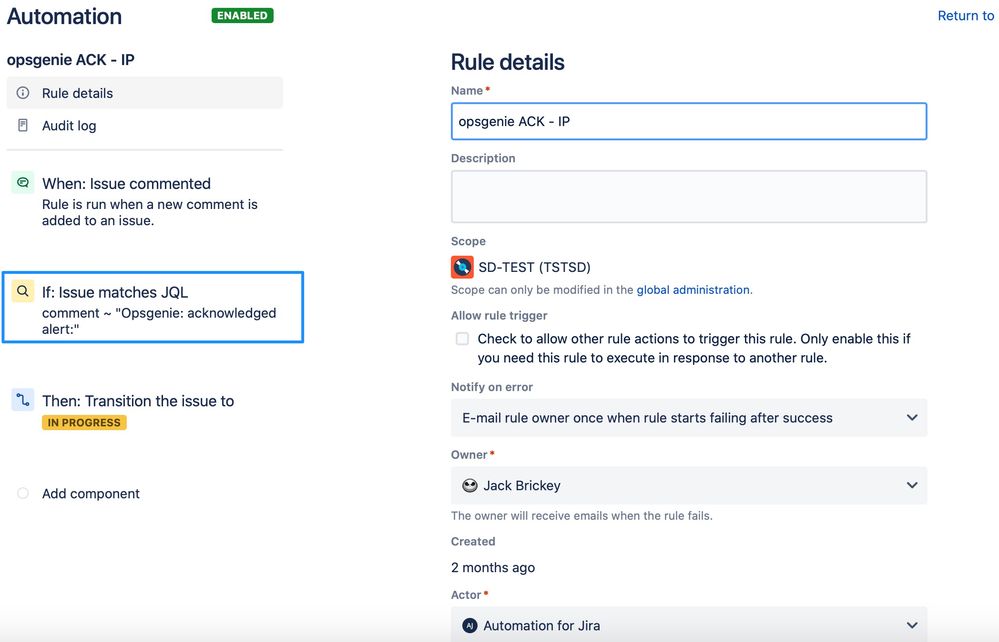The height and width of the screenshot is (642, 999).
Task: Click the SD-TEST project avatar icon
Action: pyautogui.click(x=462, y=267)
